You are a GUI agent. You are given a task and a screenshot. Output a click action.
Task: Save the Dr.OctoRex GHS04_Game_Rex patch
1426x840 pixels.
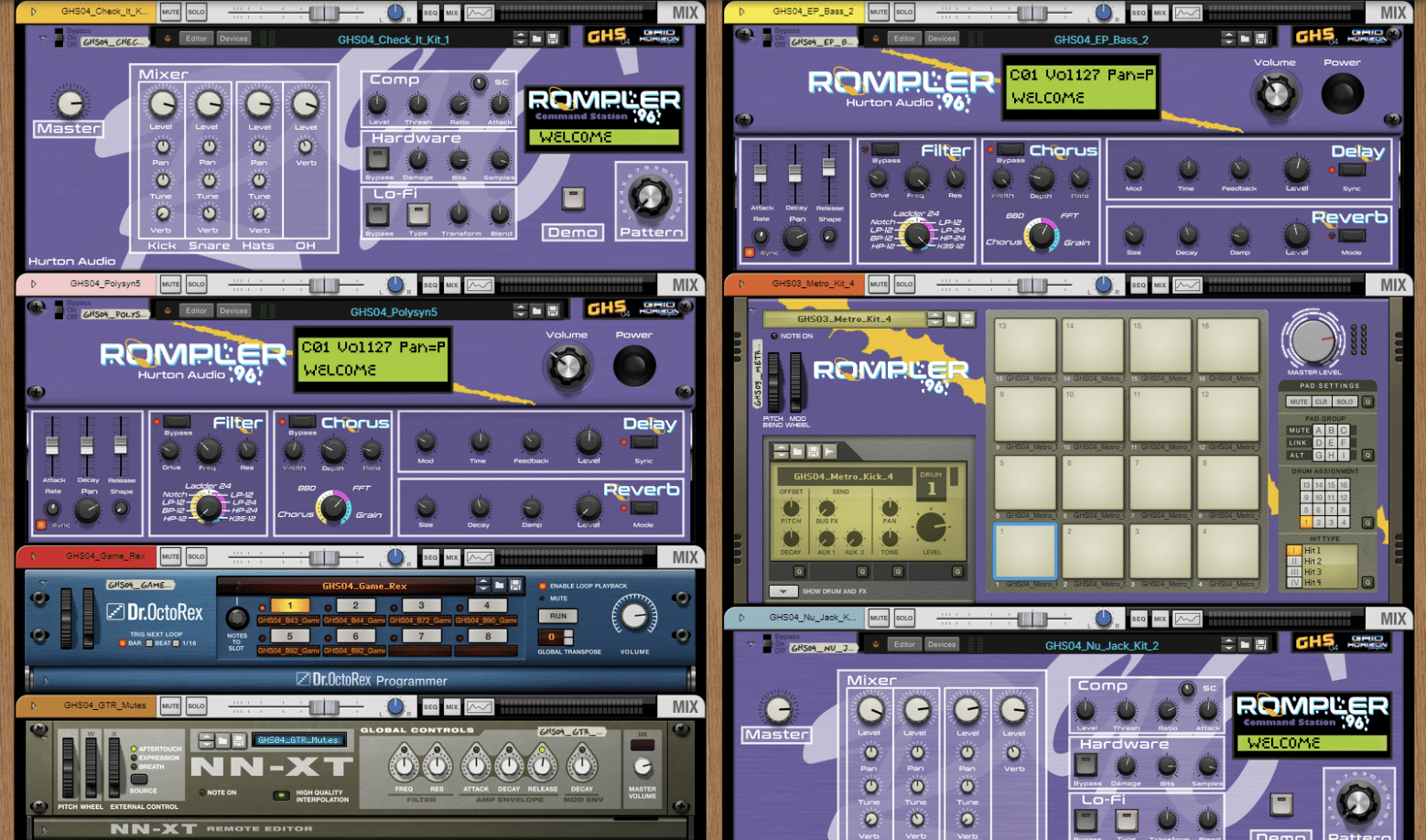tap(515, 585)
